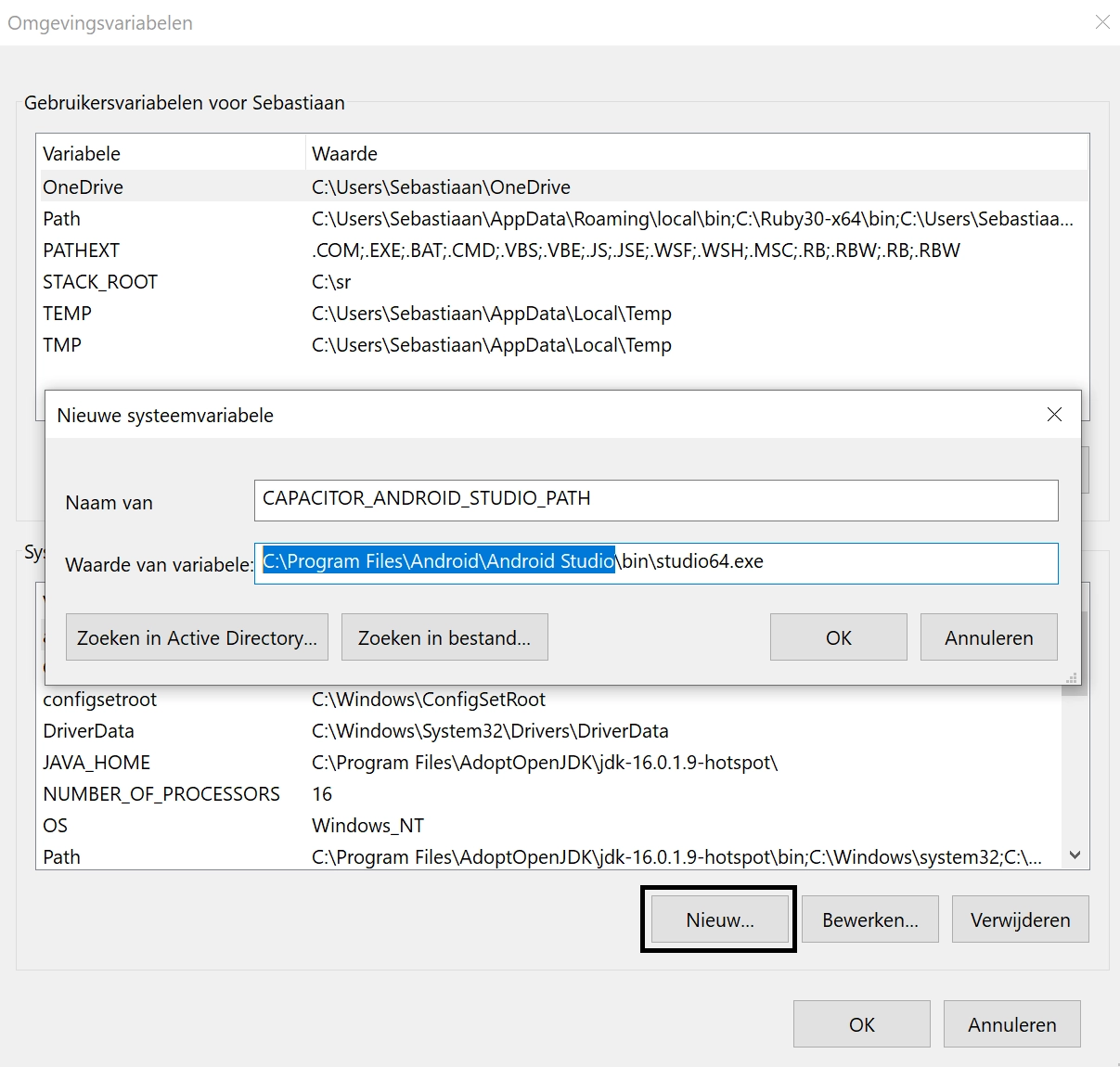
Task: Select the STACK_ROOT user variable
Action: [x=100, y=282]
